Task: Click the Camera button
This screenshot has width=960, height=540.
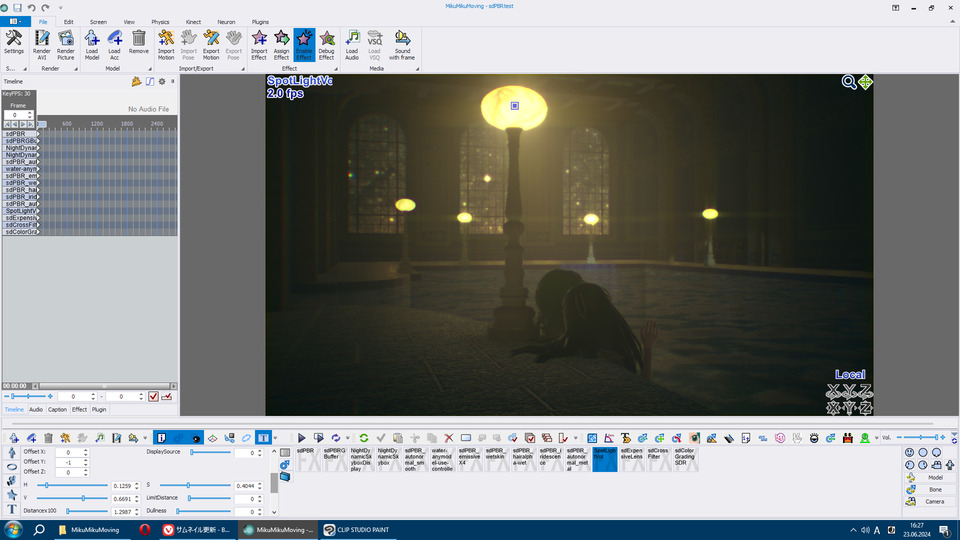Action: 934,501
